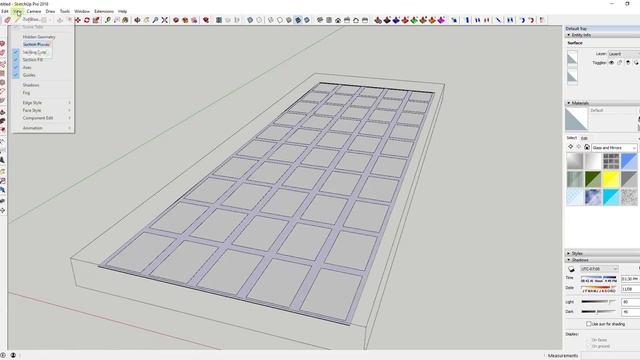Click the green solid tools icon
This screenshot has height=360, width=640.
(414, 20)
